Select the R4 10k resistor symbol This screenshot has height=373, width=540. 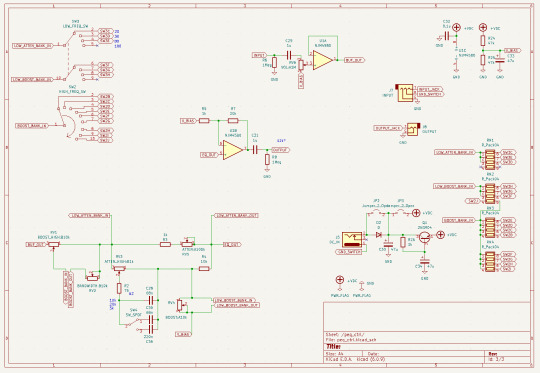pos(204,269)
